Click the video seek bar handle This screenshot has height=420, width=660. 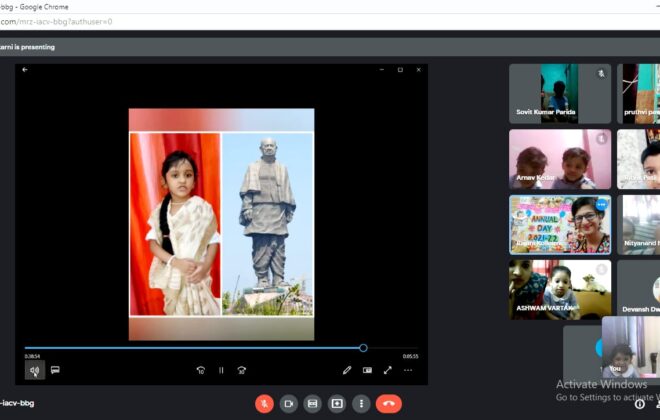[x=363, y=348]
